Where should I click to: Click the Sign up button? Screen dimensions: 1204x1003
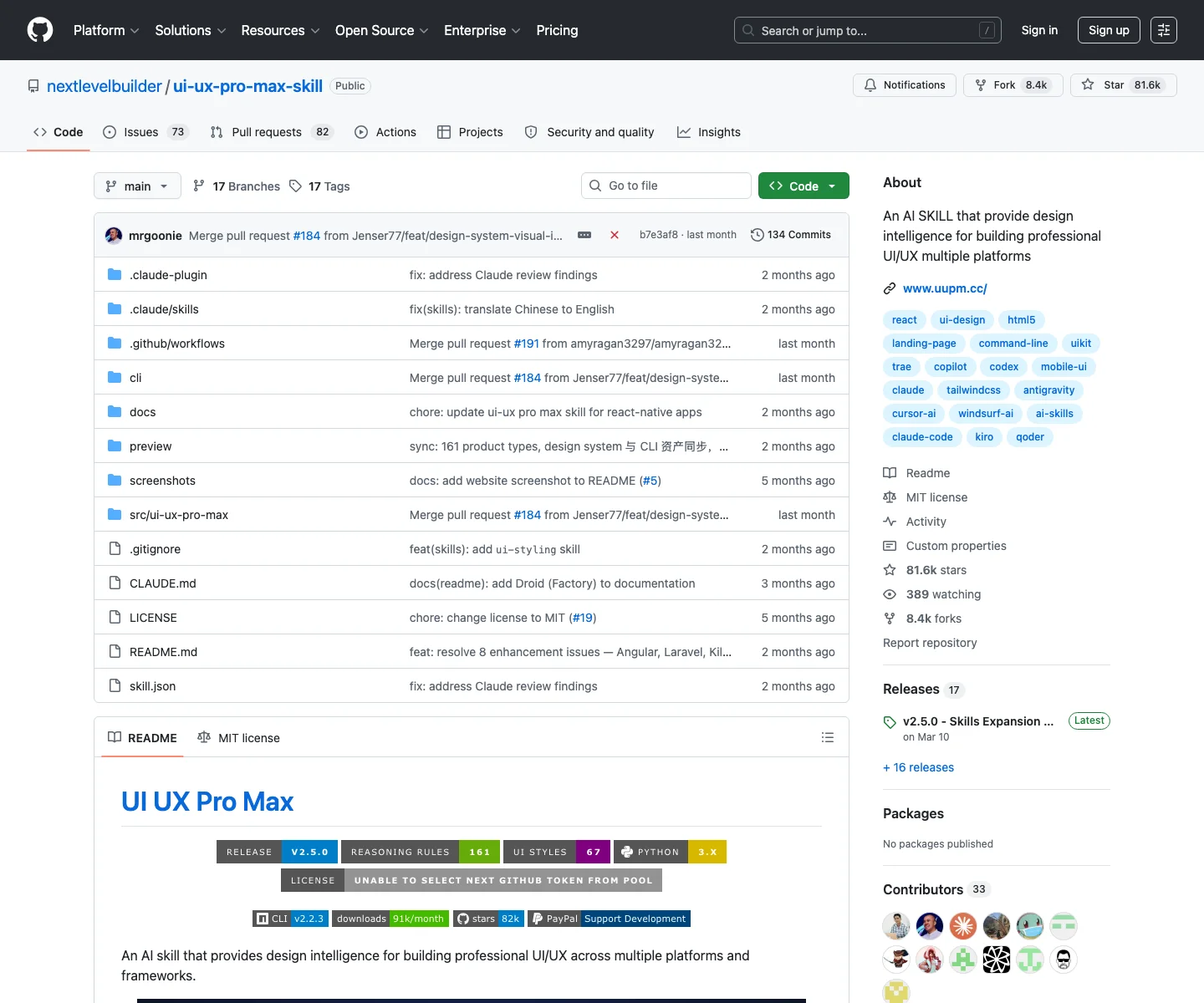[1109, 30]
